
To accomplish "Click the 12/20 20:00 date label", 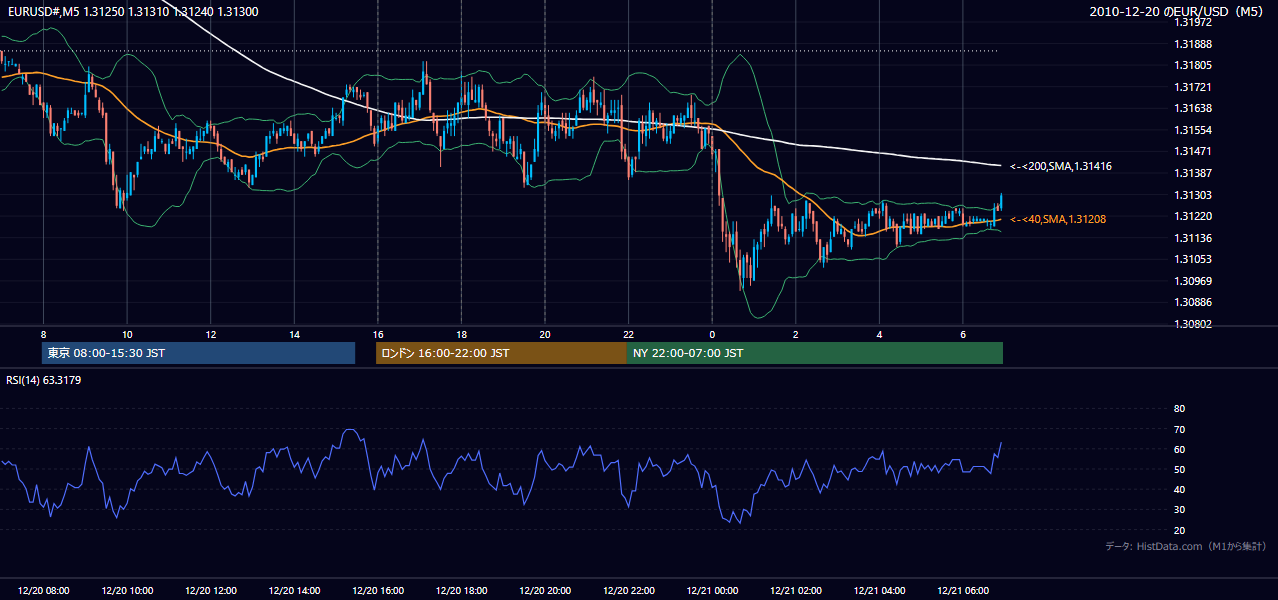I will click(545, 591).
